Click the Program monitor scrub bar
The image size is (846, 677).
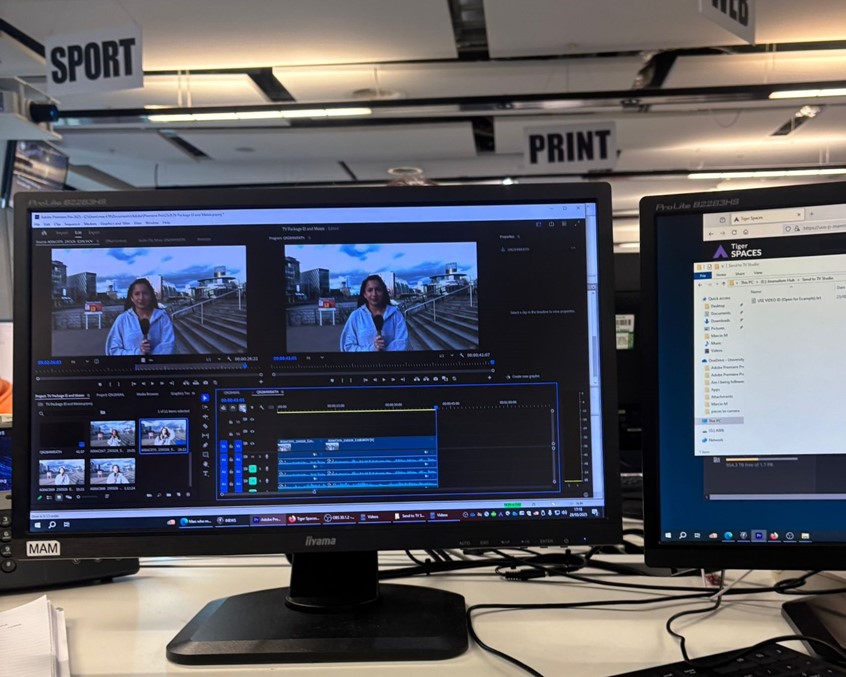pos(385,367)
